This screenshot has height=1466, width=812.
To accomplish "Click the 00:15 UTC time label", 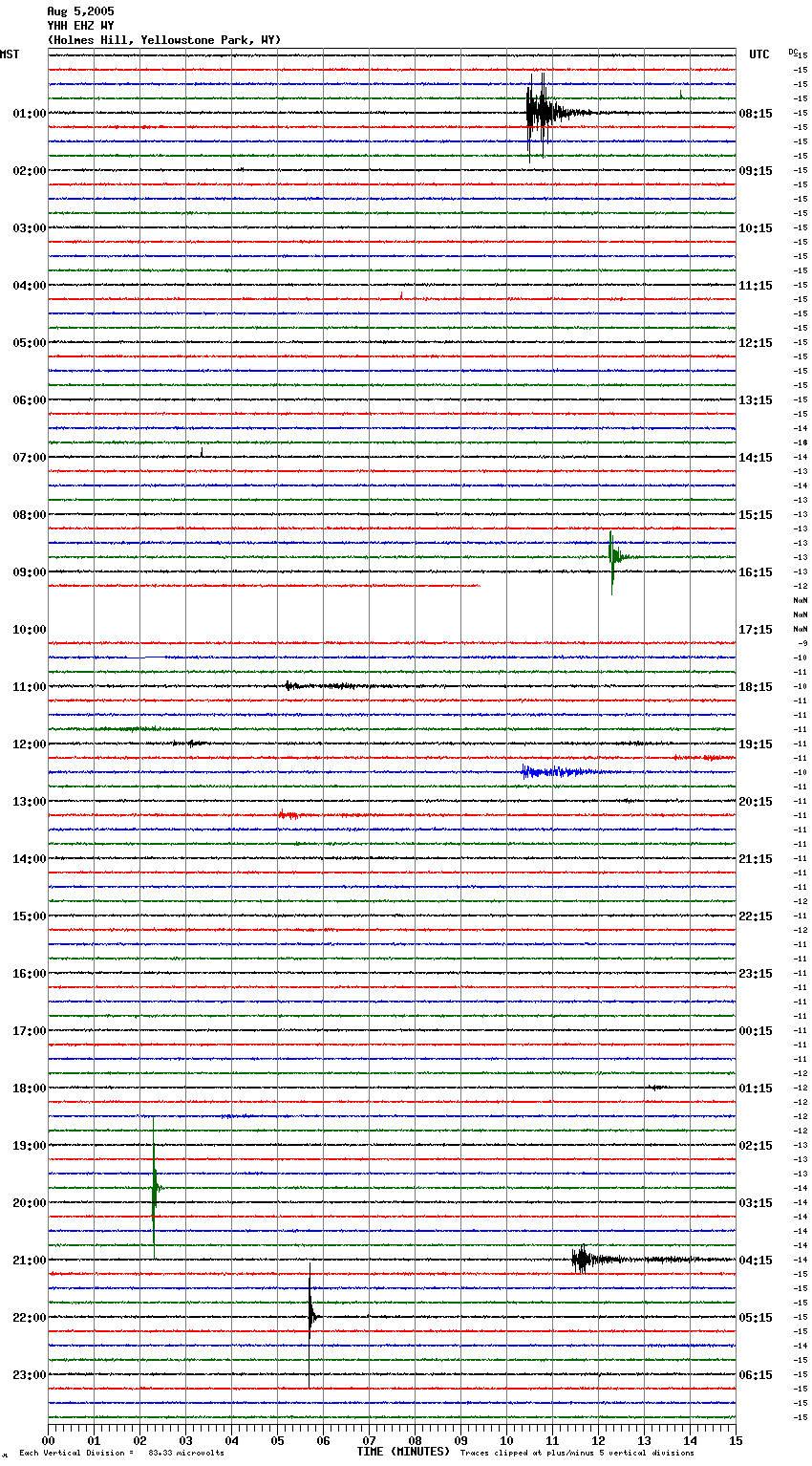I will (x=756, y=1031).
